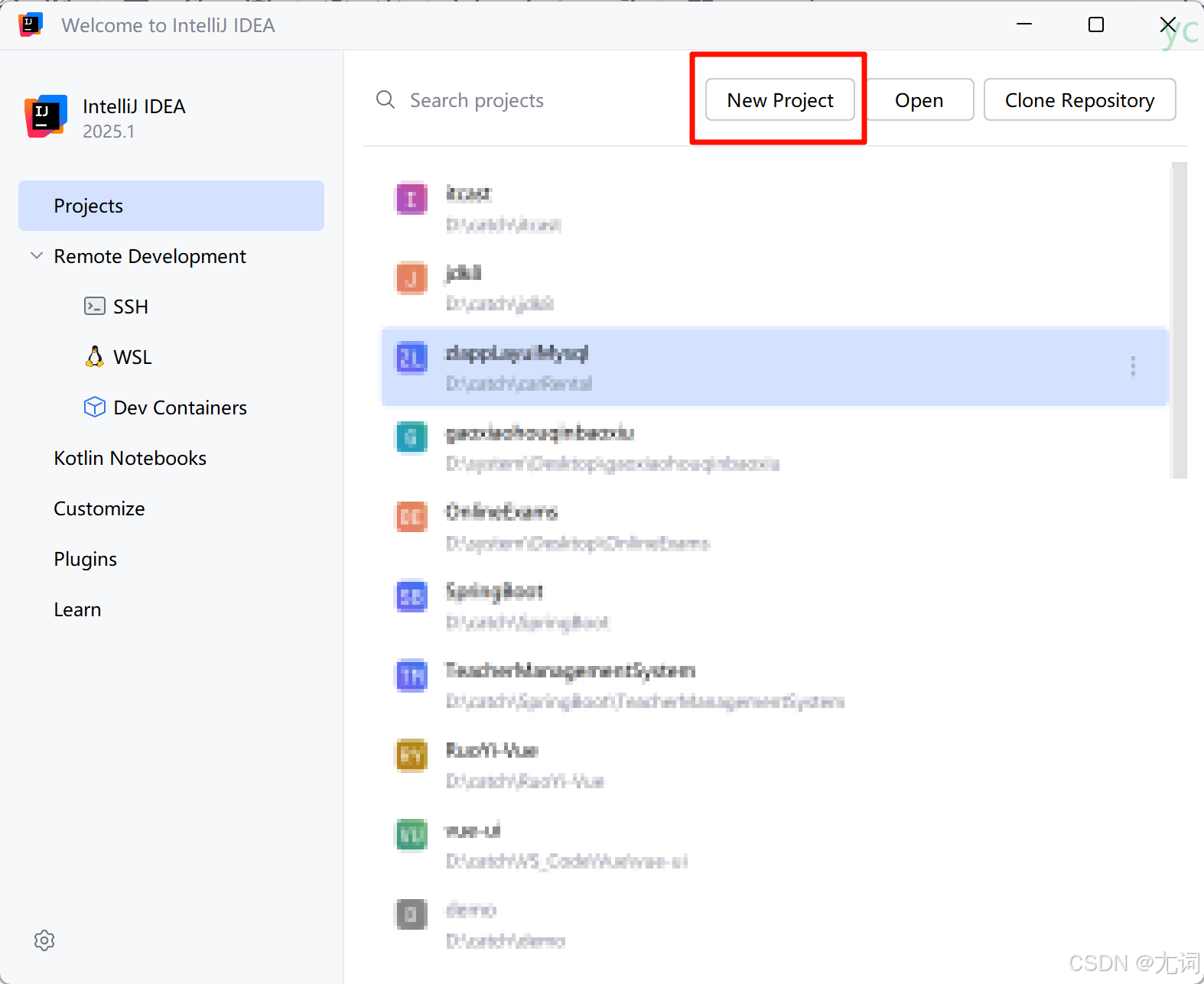Open the OnlineExams project name

502,511
